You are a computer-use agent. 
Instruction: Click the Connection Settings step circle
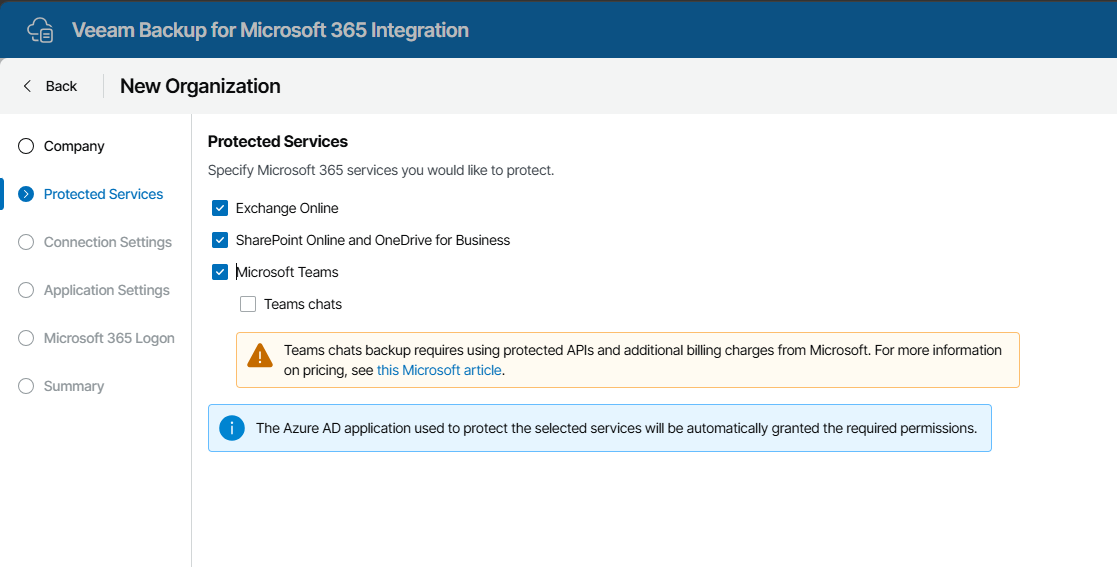coord(26,242)
